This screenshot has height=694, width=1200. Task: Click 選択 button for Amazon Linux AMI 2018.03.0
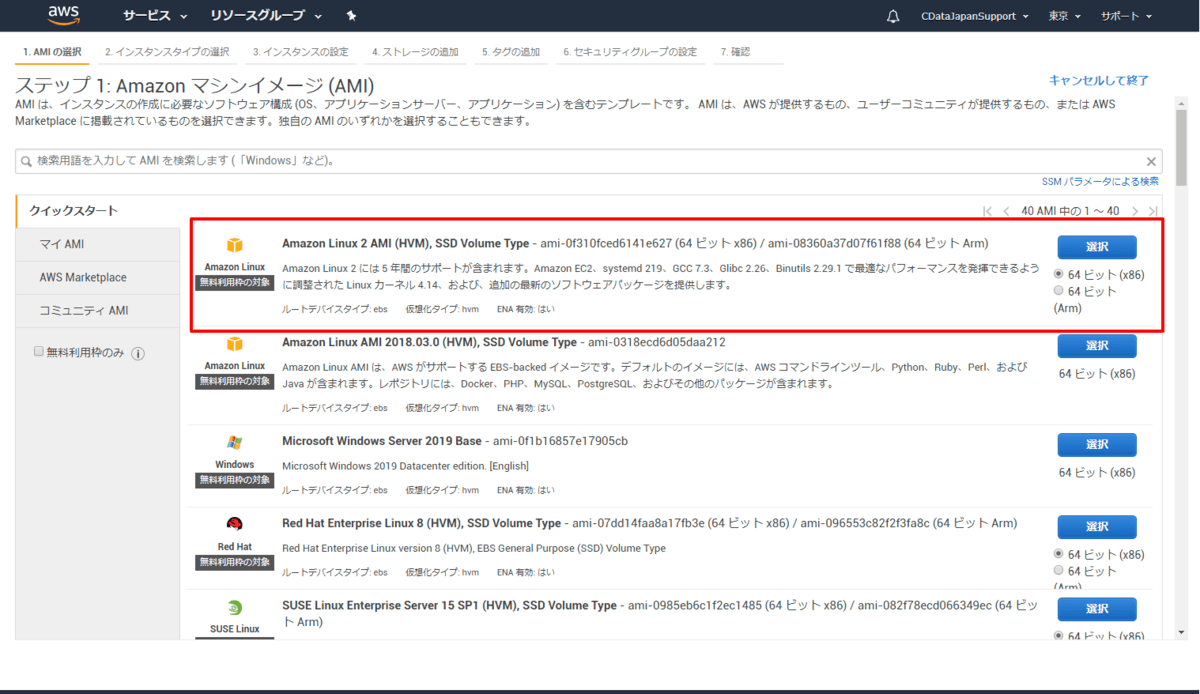(x=1097, y=346)
